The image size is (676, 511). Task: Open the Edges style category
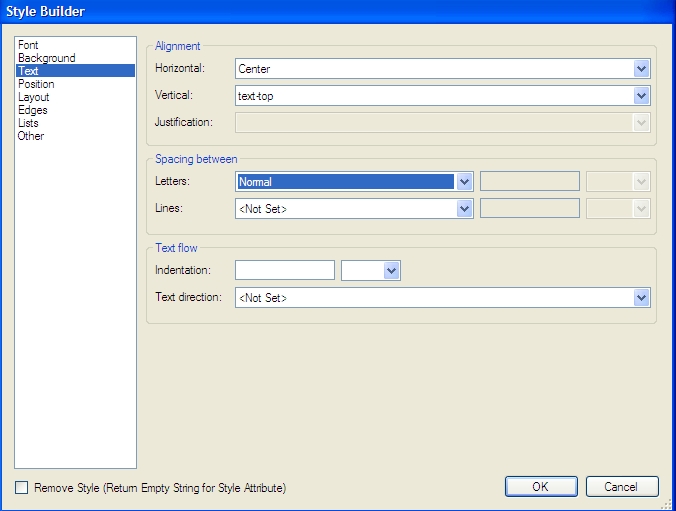tap(32, 110)
